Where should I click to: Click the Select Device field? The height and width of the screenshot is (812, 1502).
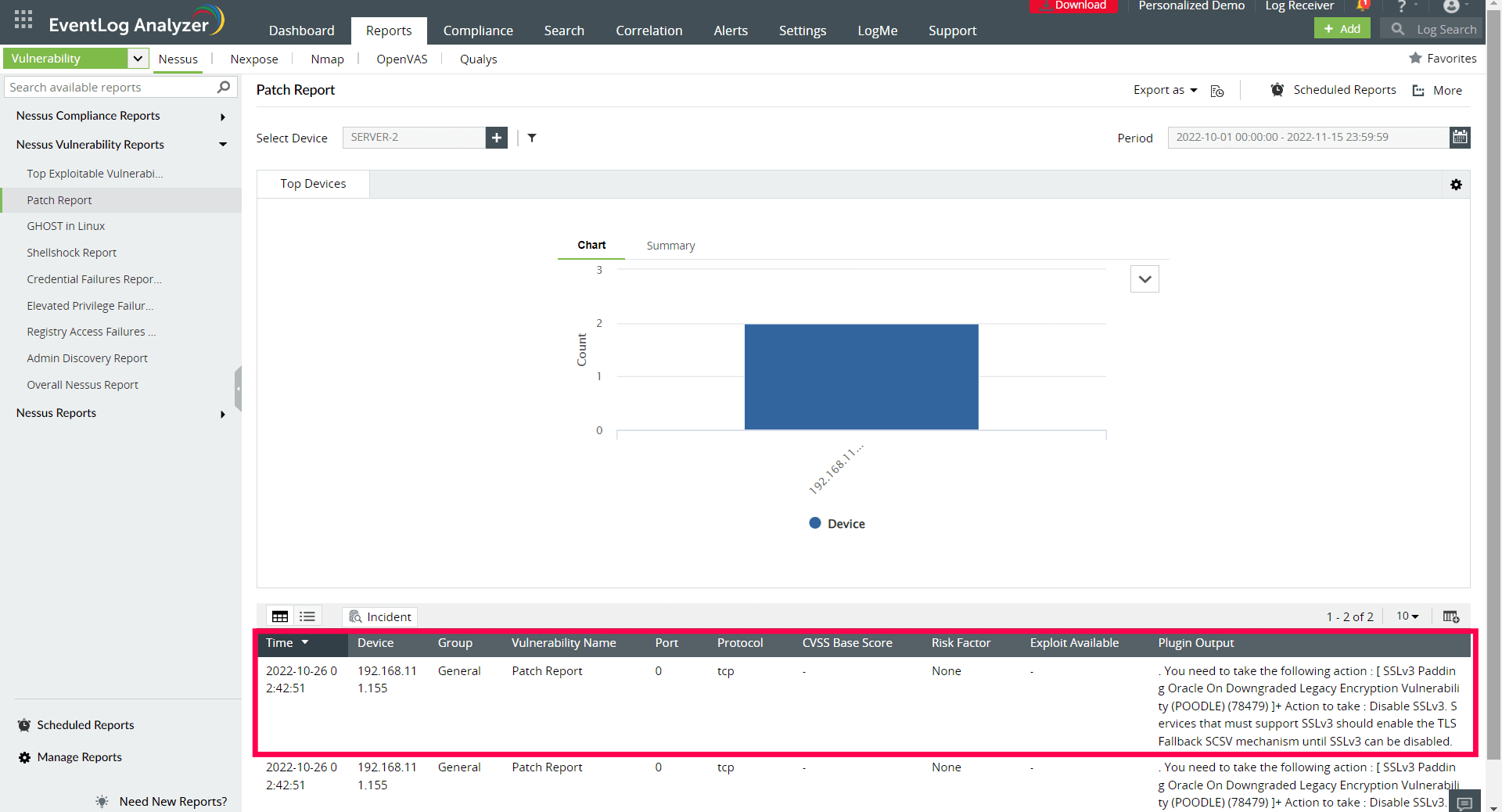[414, 138]
